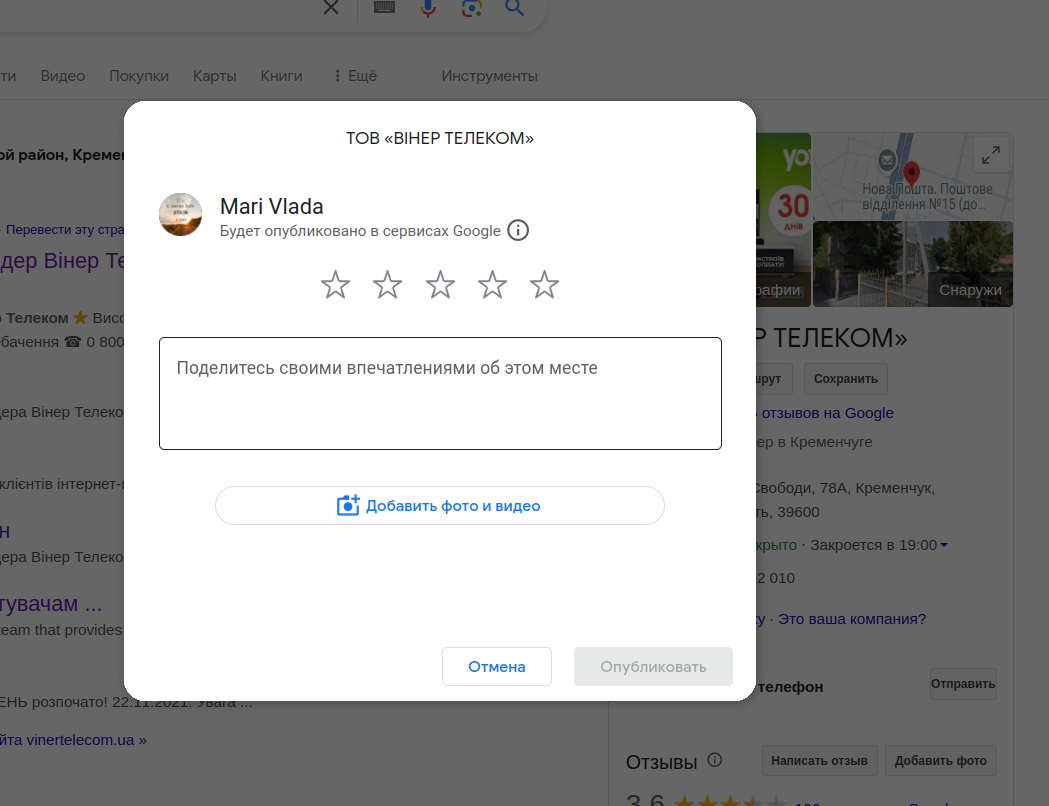Click the magnifier search icon

[514, 8]
